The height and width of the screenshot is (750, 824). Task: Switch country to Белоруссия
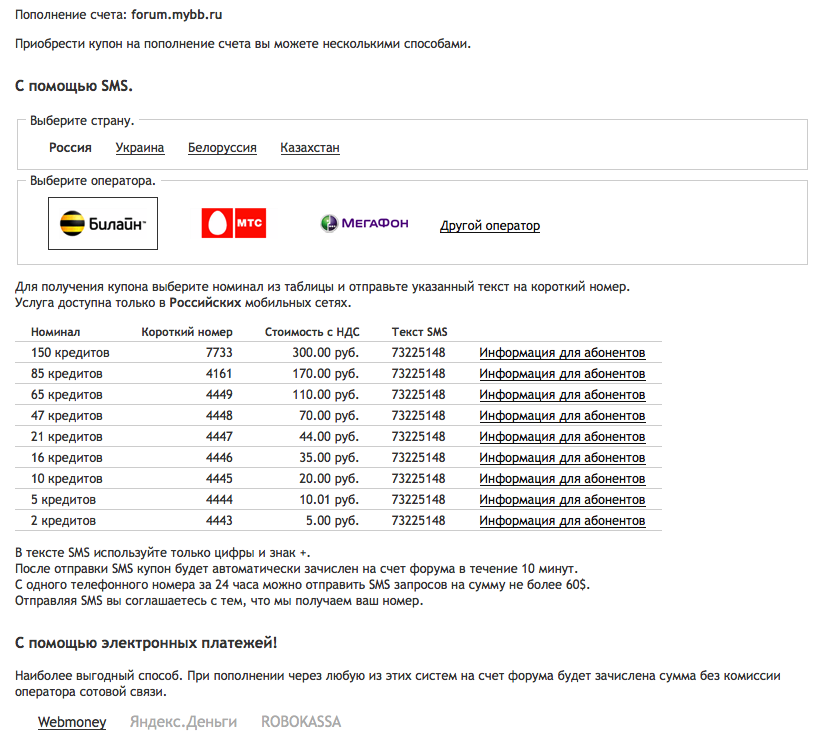pyautogui.click(x=222, y=148)
